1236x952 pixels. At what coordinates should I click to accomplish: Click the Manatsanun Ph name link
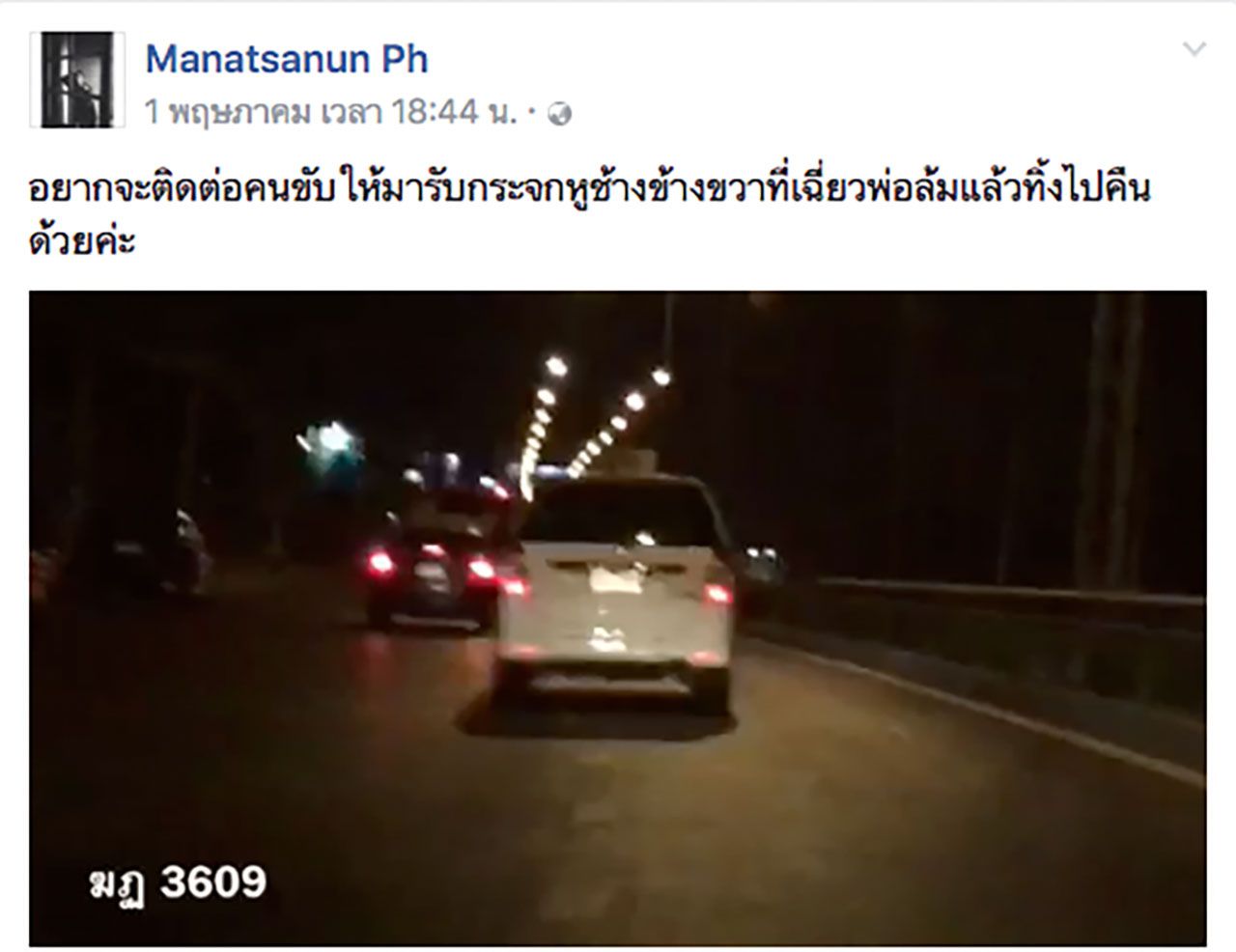click(x=287, y=59)
